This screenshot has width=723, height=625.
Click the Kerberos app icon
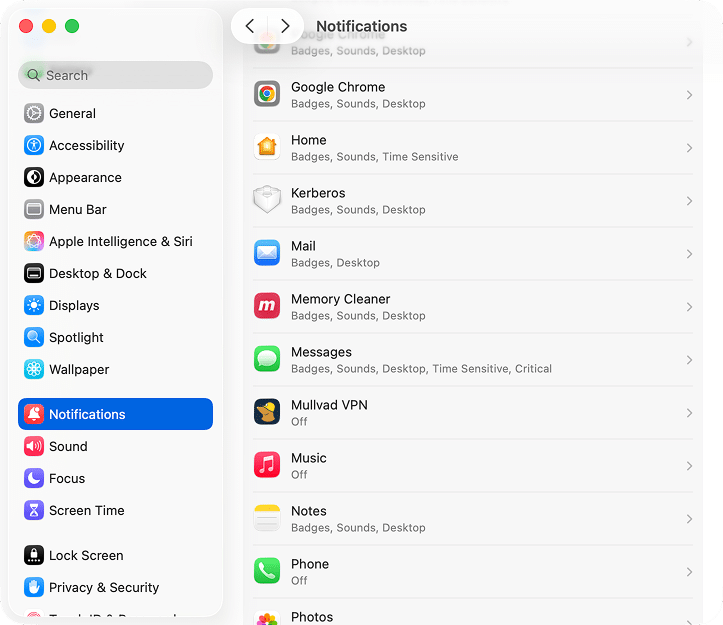point(267,200)
